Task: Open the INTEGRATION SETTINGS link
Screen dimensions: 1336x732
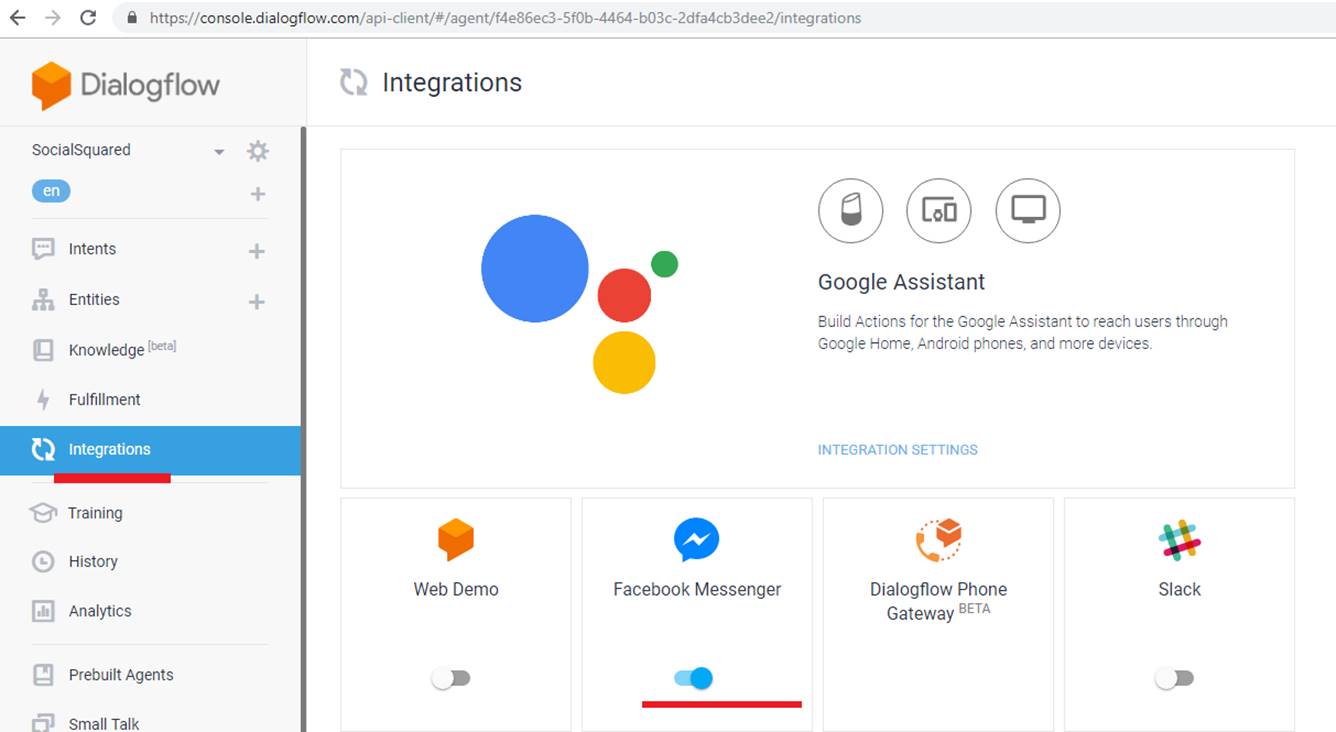Action: (x=897, y=450)
